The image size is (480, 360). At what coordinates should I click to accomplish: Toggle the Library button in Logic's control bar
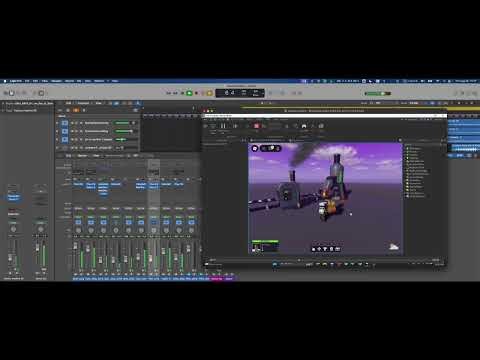[5, 93]
